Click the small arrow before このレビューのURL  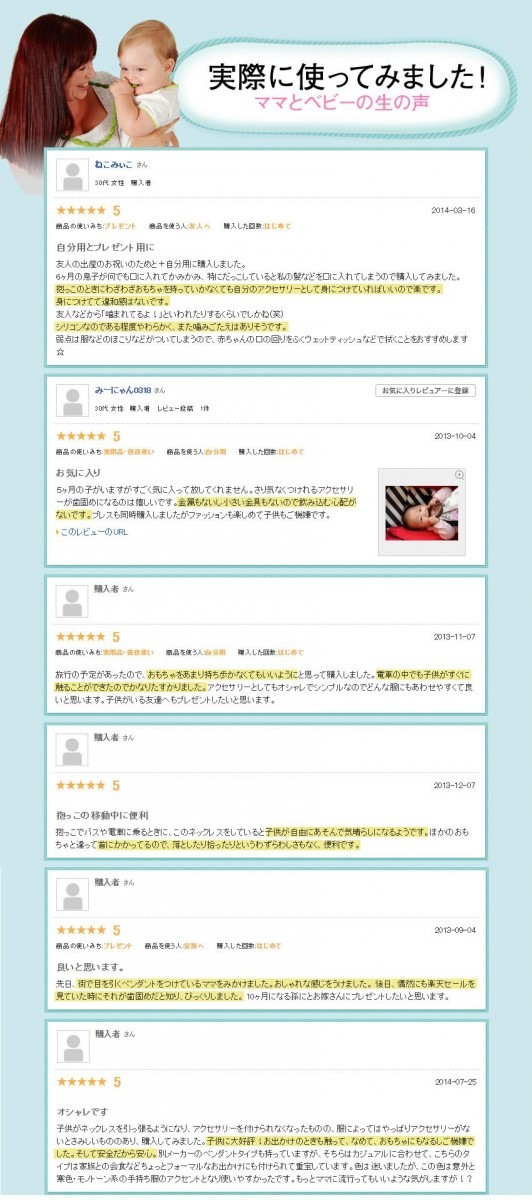(57, 532)
